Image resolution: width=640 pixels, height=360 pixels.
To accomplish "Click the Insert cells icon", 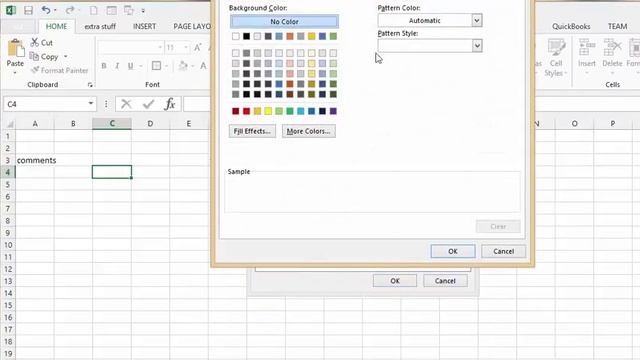I will pyautogui.click(x=587, y=48).
